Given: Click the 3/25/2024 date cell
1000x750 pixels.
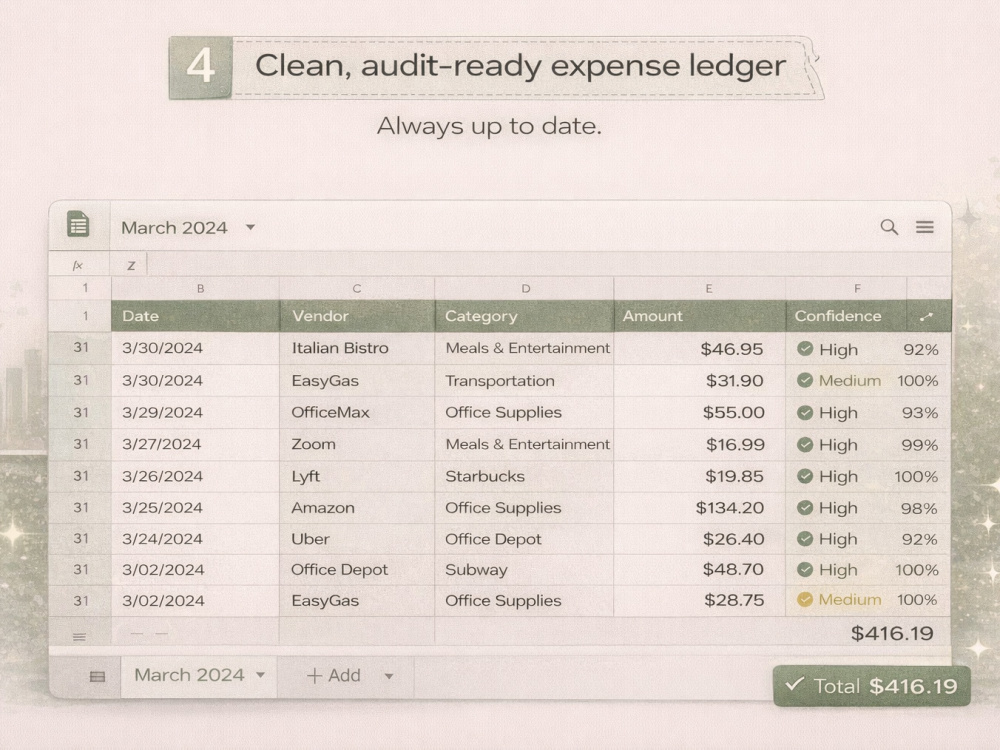Looking at the screenshot, I should pos(195,508).
